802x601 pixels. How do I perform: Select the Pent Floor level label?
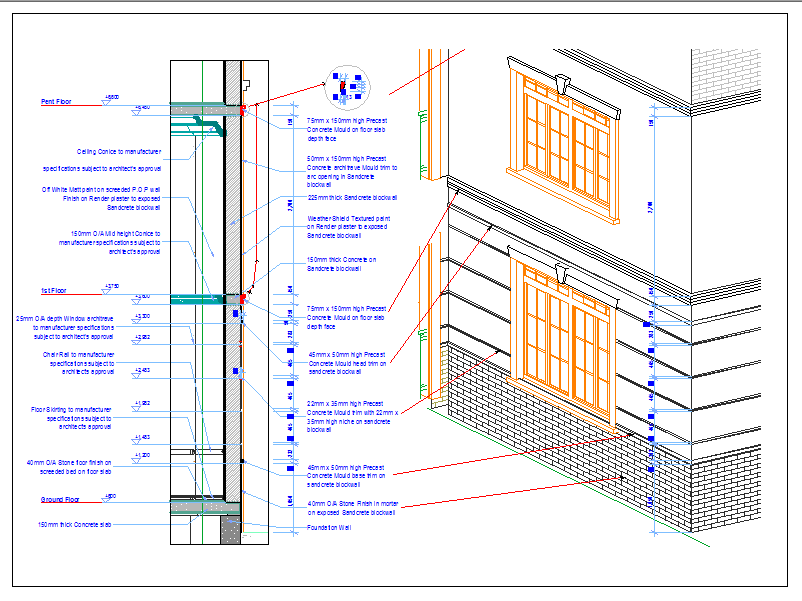(56, 102)
